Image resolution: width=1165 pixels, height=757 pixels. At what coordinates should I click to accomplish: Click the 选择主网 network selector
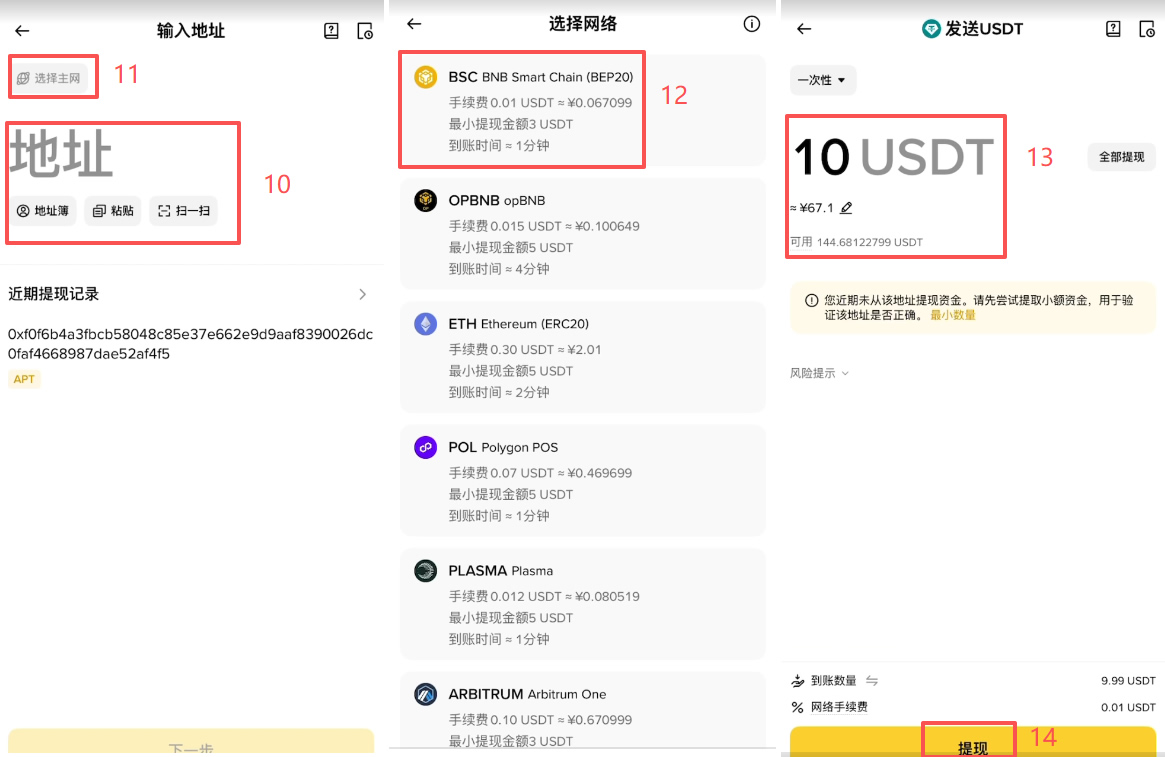(x=50, y=78)
